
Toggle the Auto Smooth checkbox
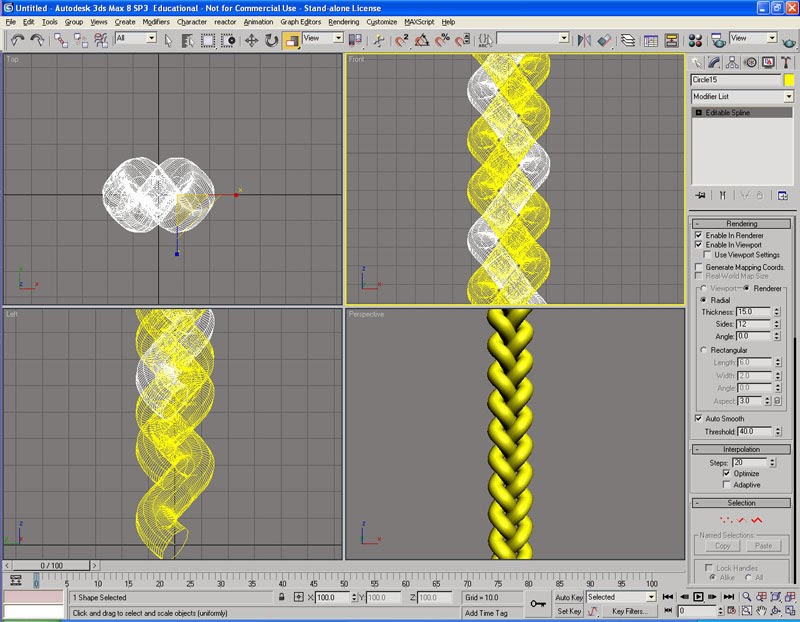698,417
